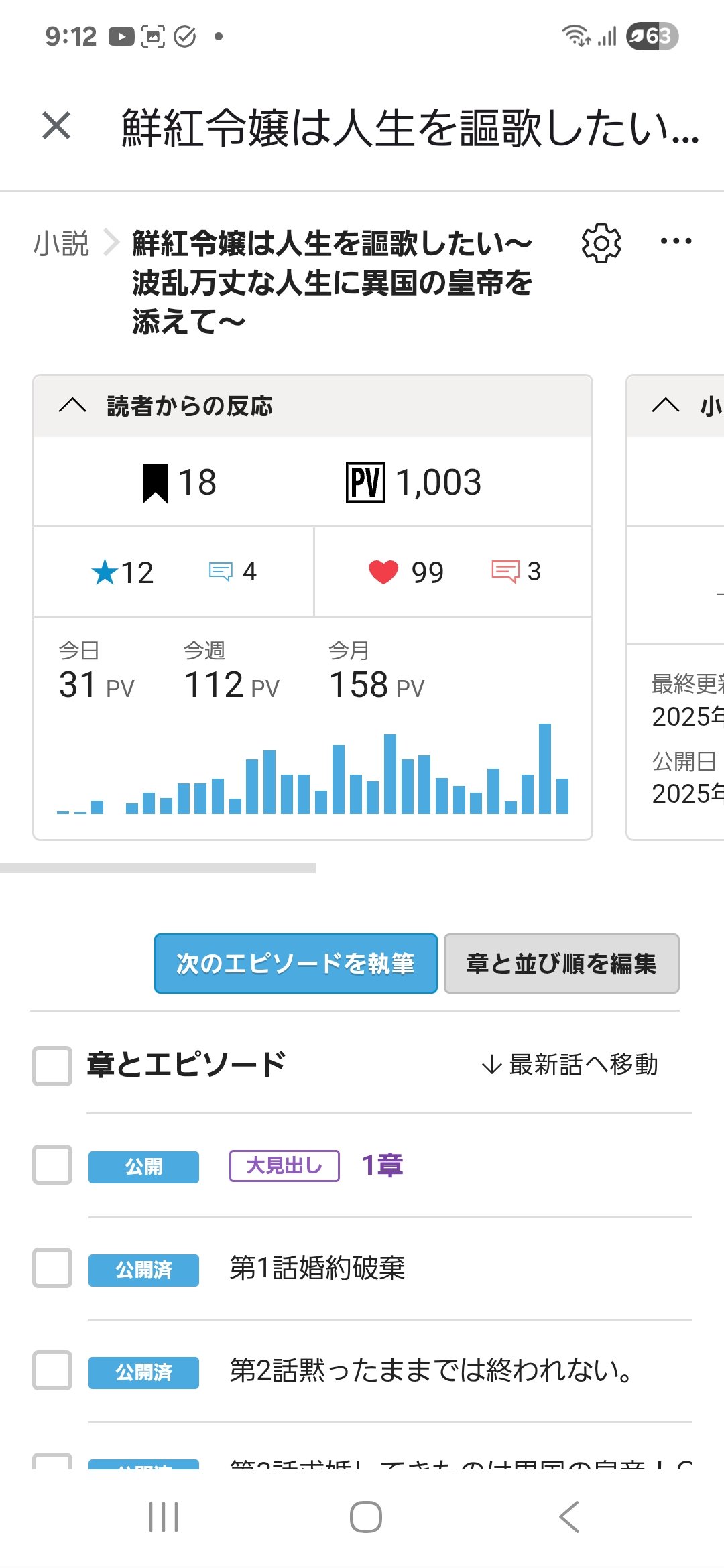Check the 1章 heading checkbox
Screen dimensions: 724x1568
click(x=52, y=1165)
